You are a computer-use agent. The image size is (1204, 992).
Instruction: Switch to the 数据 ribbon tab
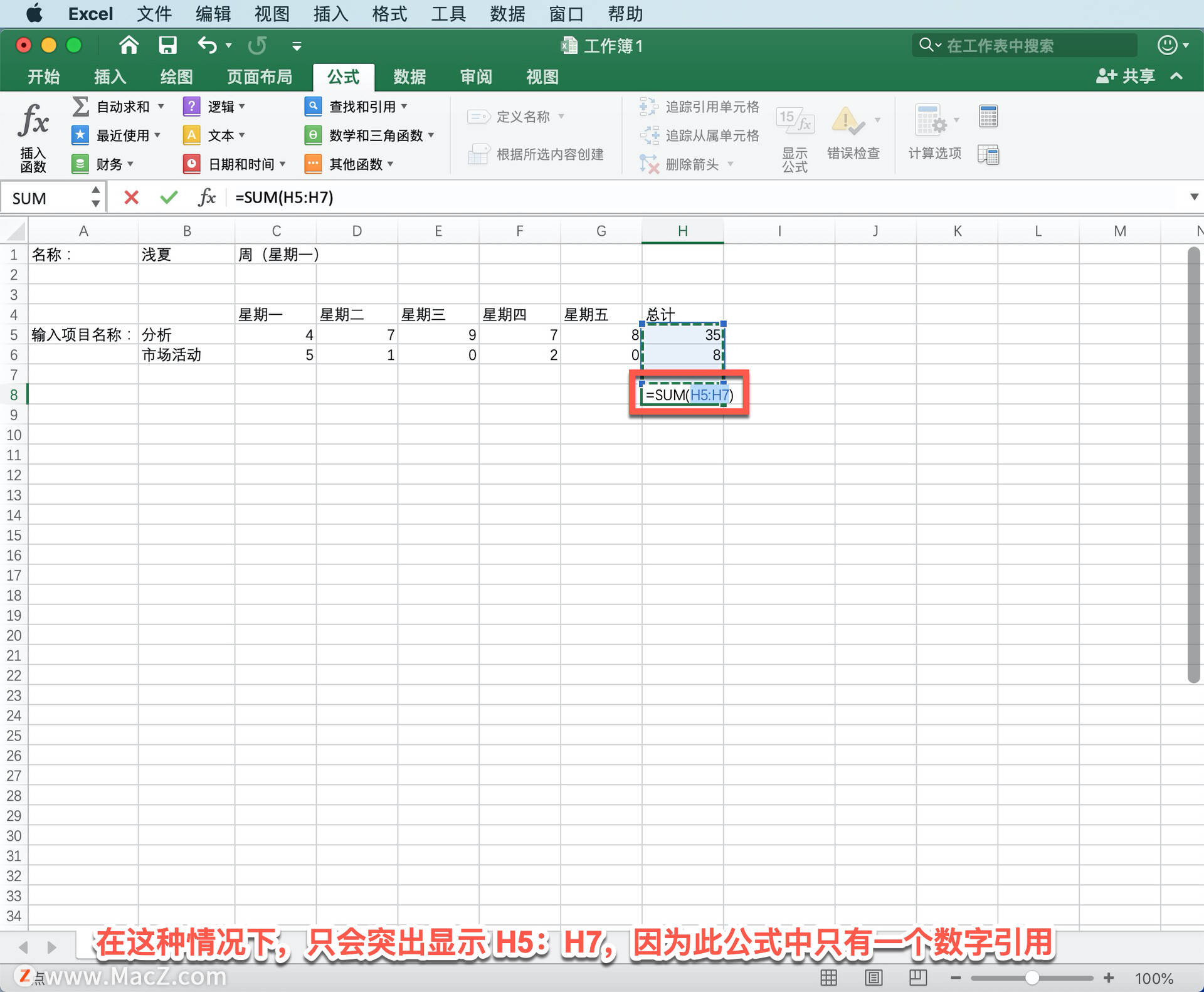pos(409,77)
